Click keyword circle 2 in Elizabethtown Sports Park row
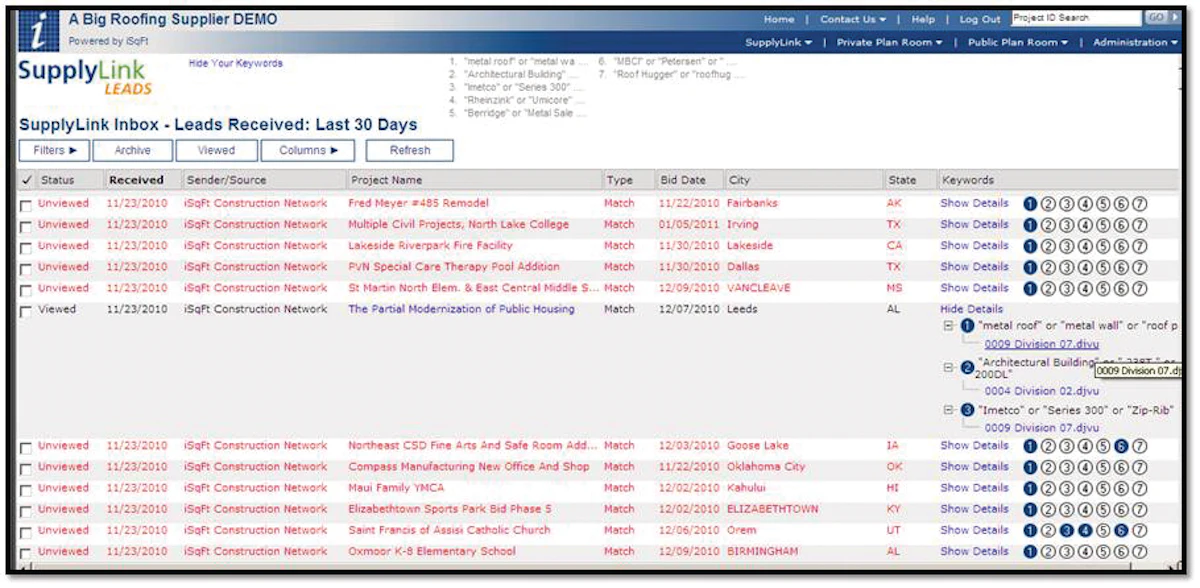The width and height of the screenshot is (1200, 588). tap(1049, 509)
